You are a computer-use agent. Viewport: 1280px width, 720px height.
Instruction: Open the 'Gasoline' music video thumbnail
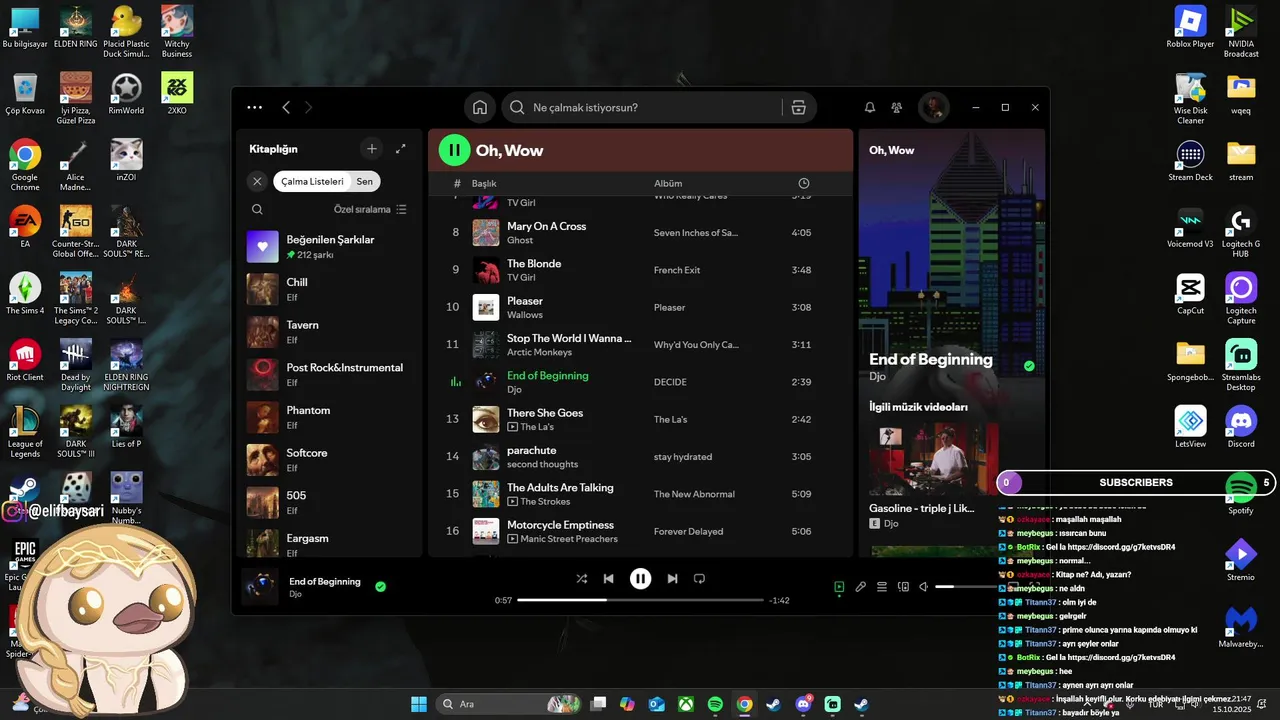tap(933, 459)
